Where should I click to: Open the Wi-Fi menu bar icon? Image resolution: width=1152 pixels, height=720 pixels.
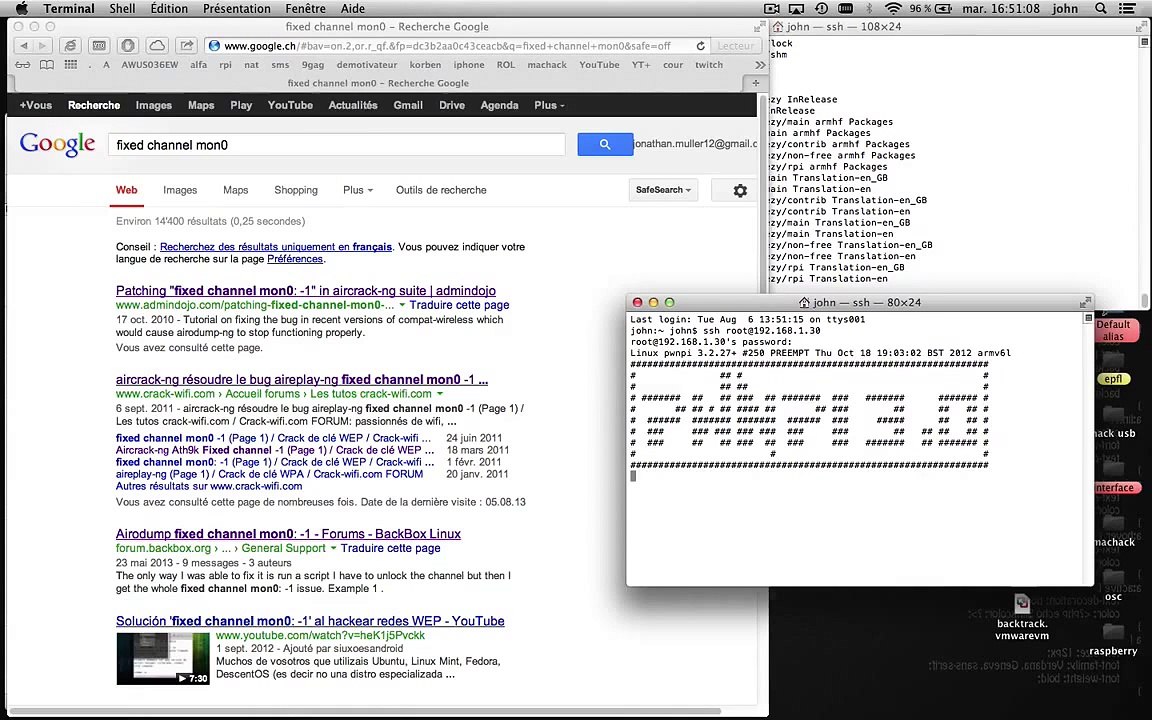point(893,8)
